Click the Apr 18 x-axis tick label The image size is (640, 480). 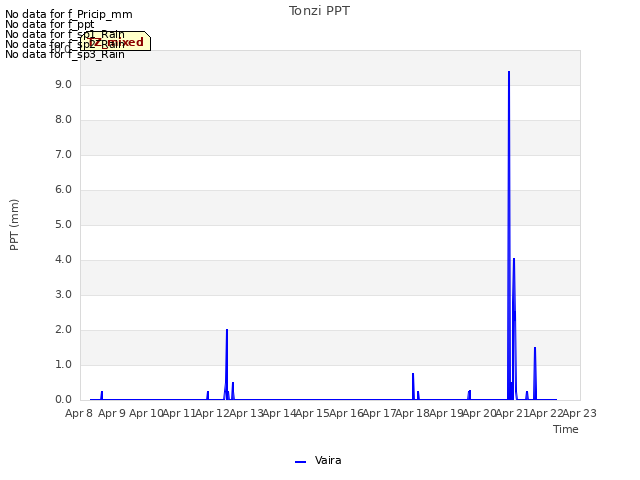(x=413, y=413)
